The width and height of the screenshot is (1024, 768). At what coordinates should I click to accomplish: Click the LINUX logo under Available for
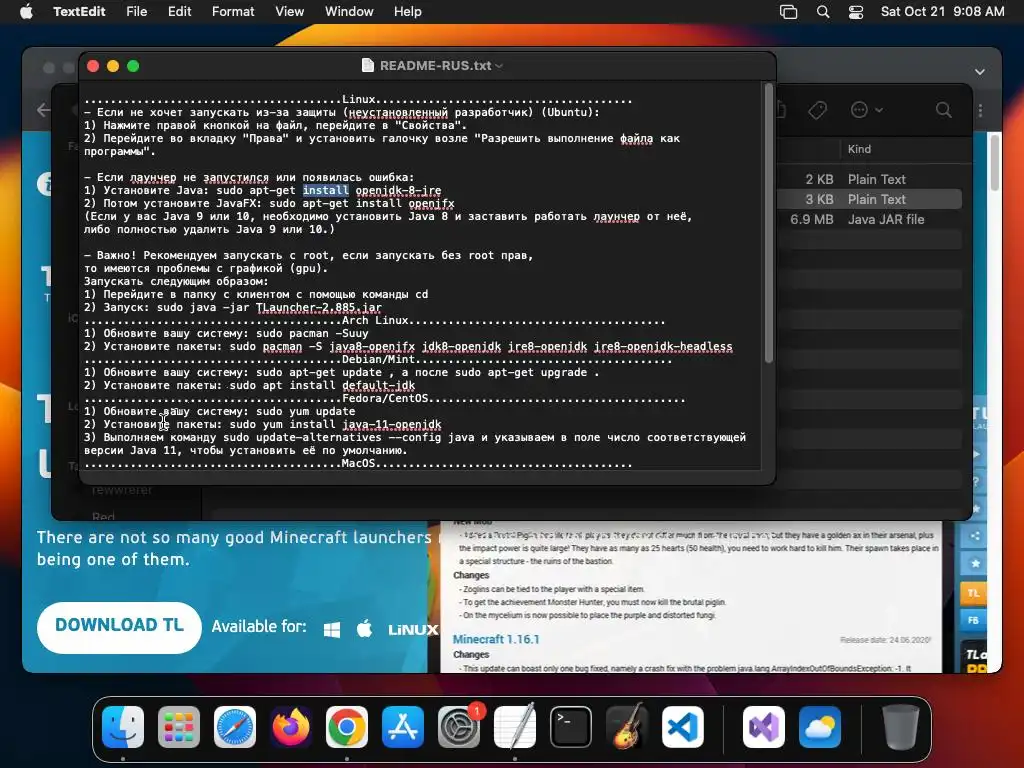413,630
